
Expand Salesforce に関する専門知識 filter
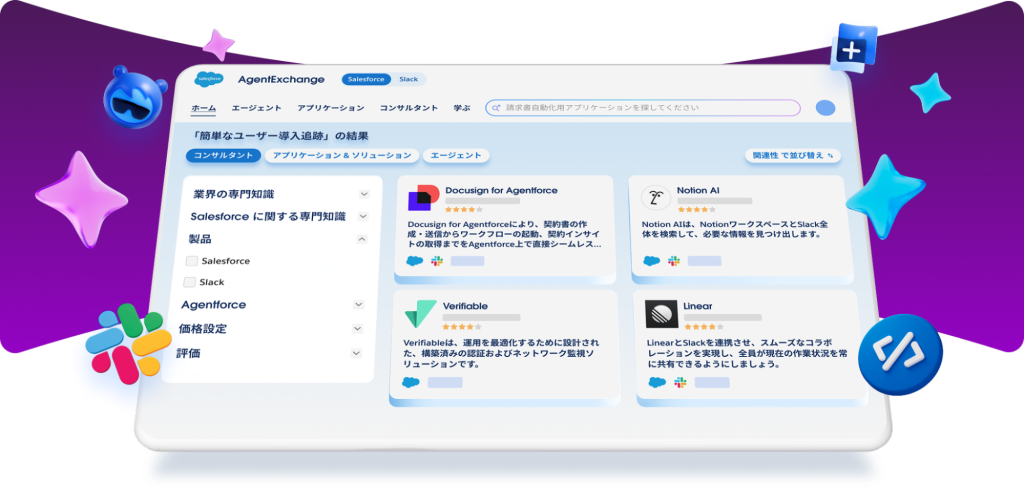point(363,216)
